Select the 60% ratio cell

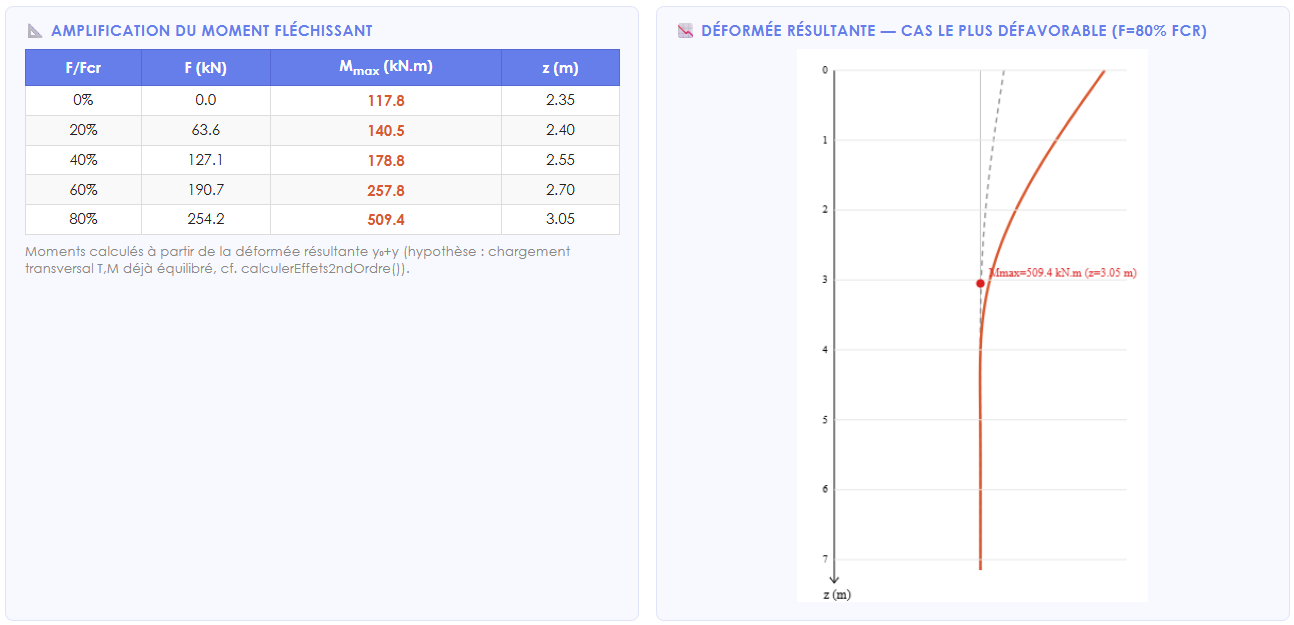tap(84, 190)
